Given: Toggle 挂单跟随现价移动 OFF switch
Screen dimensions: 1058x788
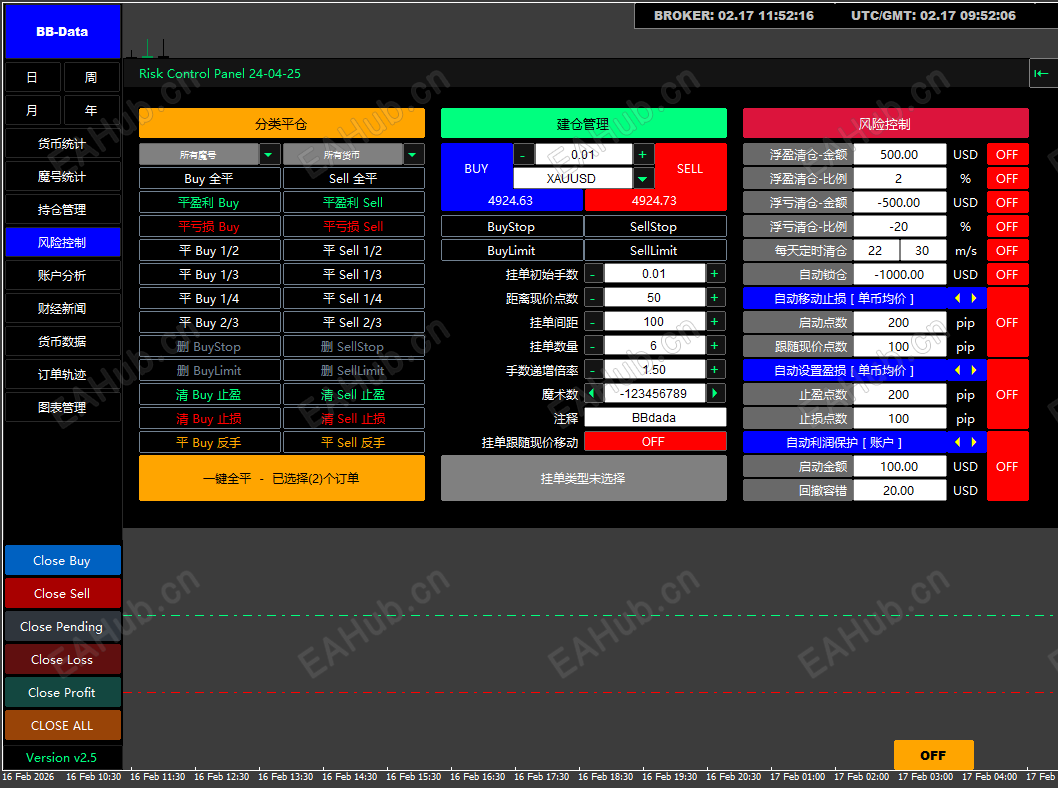Looking at the screenshot, I should pyautogui.click(x=655, y=441).
